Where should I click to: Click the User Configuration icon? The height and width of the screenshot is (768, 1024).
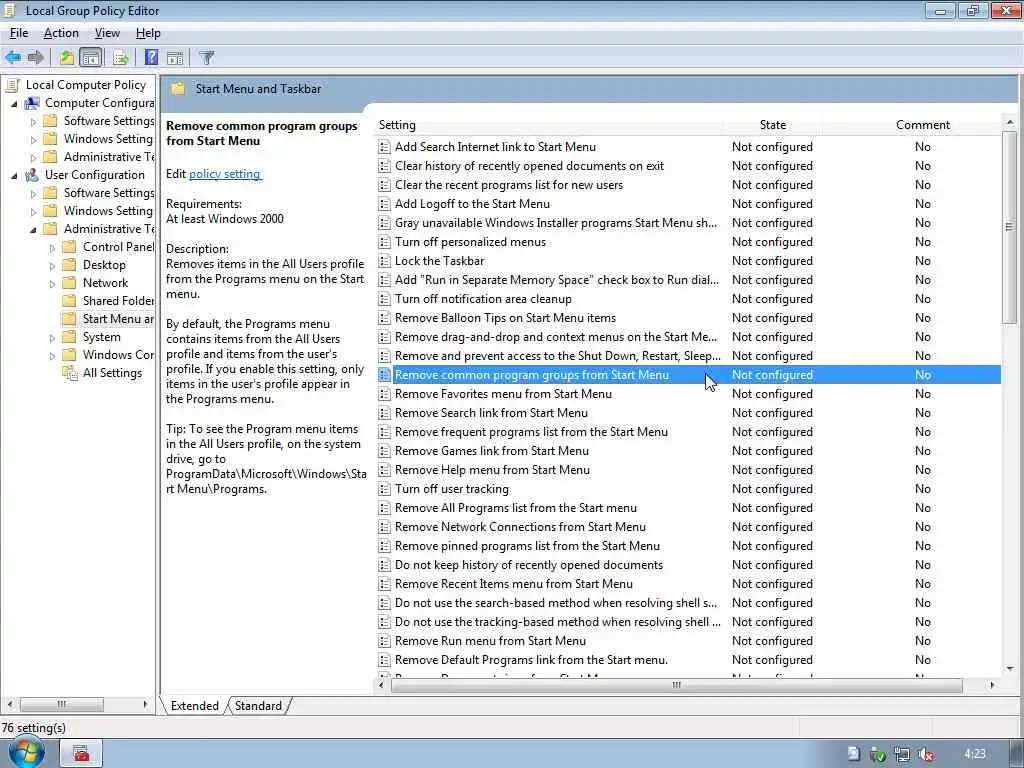(x=31, y=175)
